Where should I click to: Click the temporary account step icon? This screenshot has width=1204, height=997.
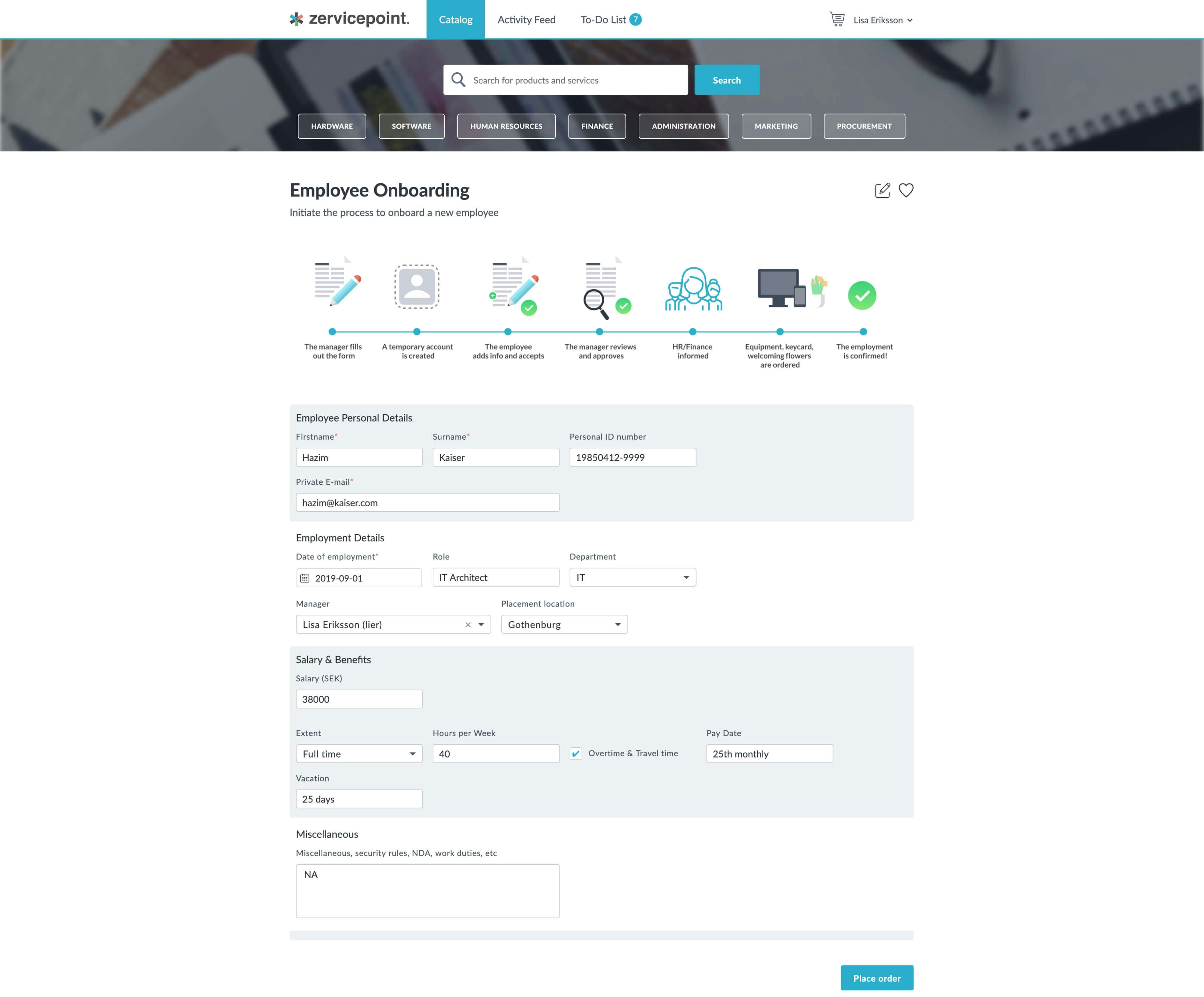coord(417,286)
